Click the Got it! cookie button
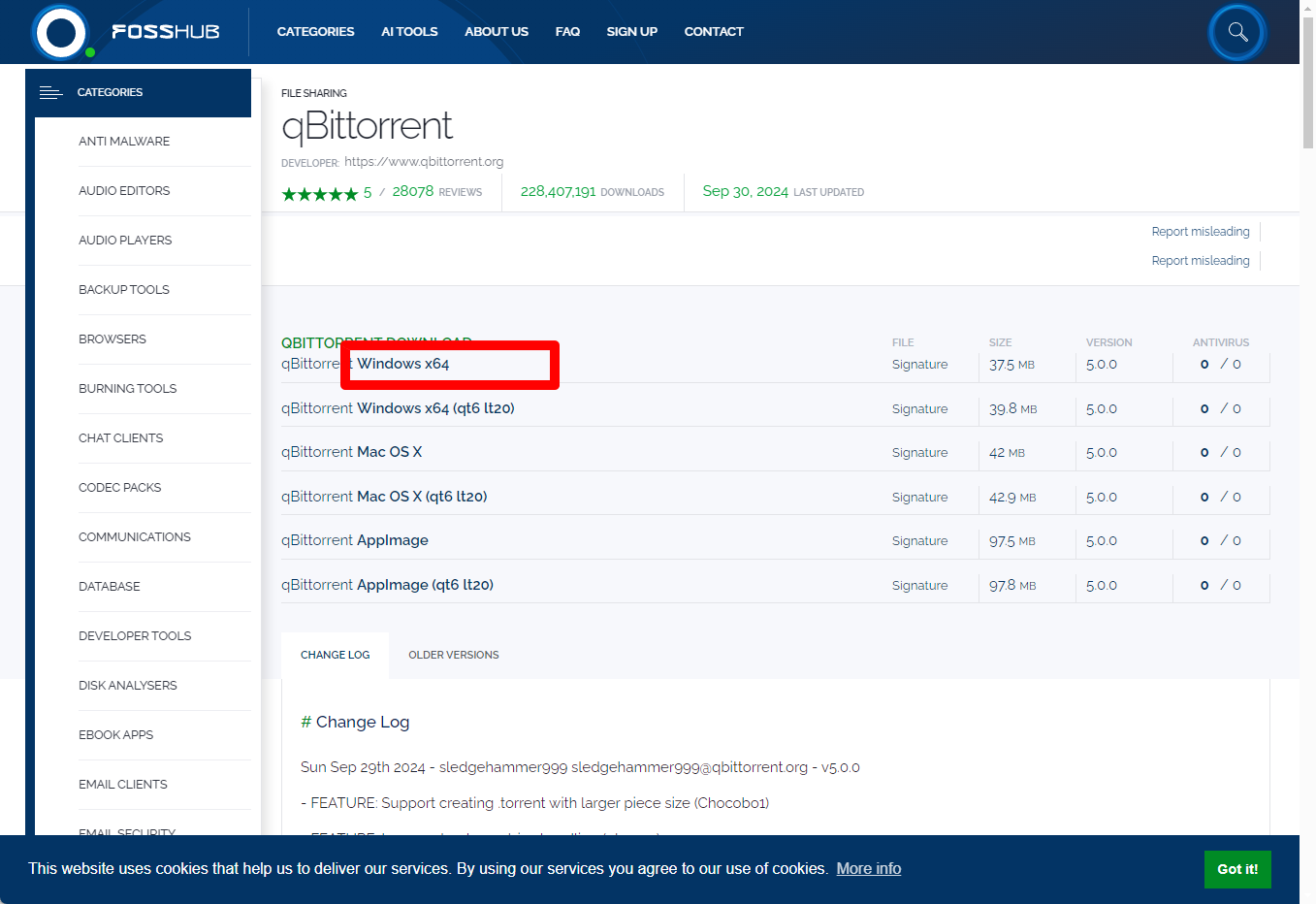The height and width of the screenshot is (904, 1316). [1237, 869]
